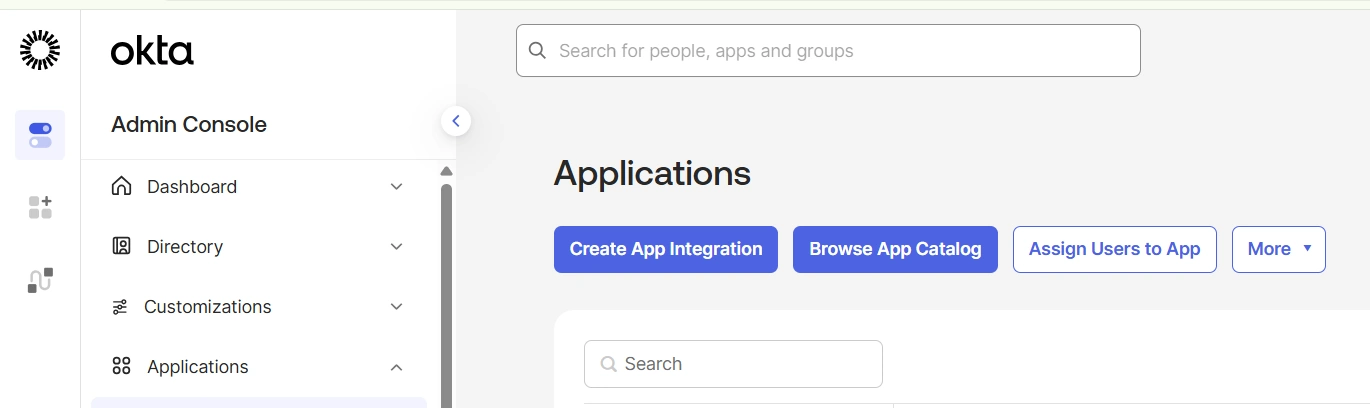1370x408 pixels.
Task: Focus the people, apps and groups search
Action: 828,50
